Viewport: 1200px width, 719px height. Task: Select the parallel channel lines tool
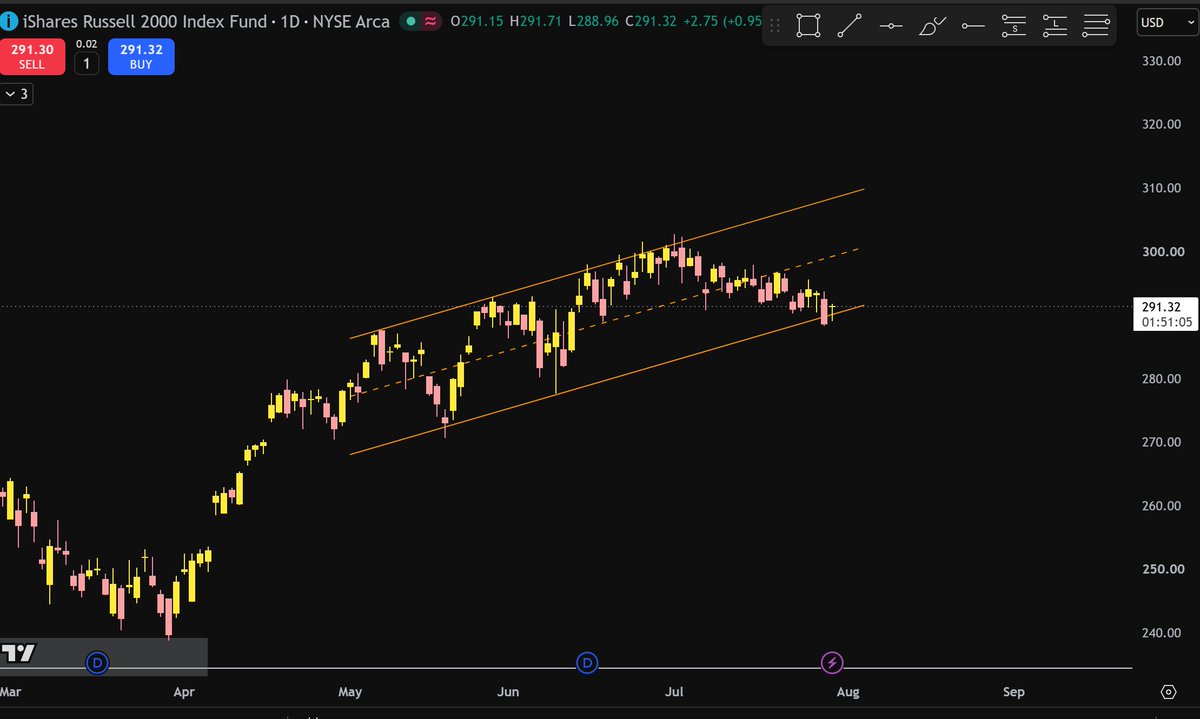tap(1096, 27)
